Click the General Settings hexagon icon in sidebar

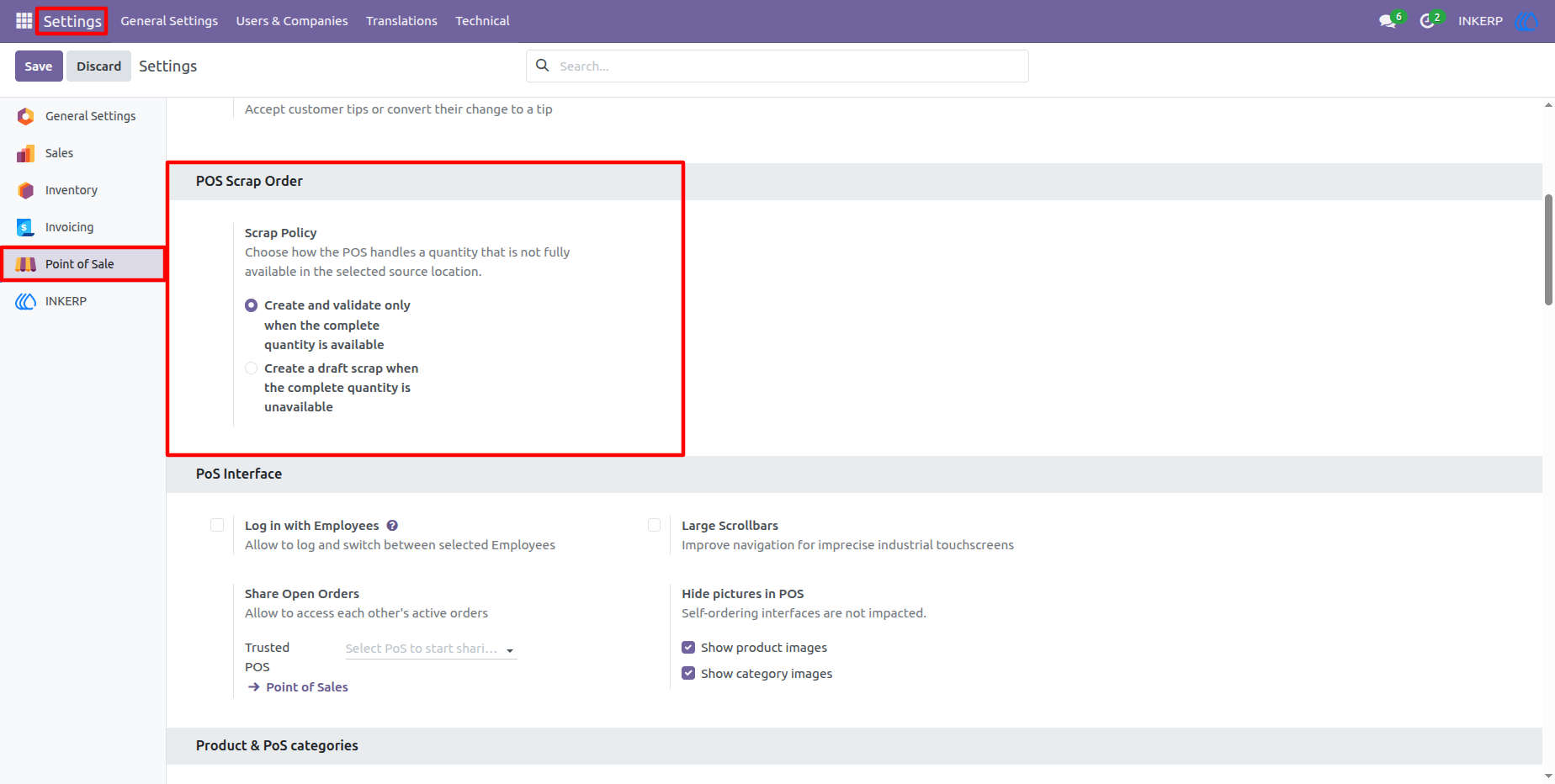click(26, 116)
